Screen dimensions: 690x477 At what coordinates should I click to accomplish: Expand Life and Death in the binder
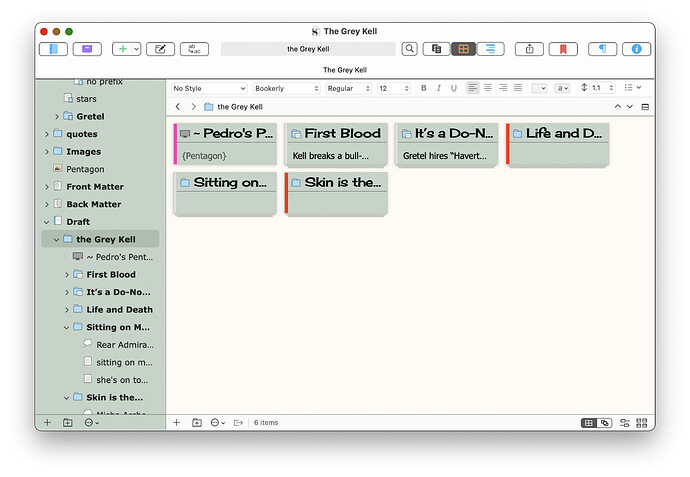tap(67, 310)
